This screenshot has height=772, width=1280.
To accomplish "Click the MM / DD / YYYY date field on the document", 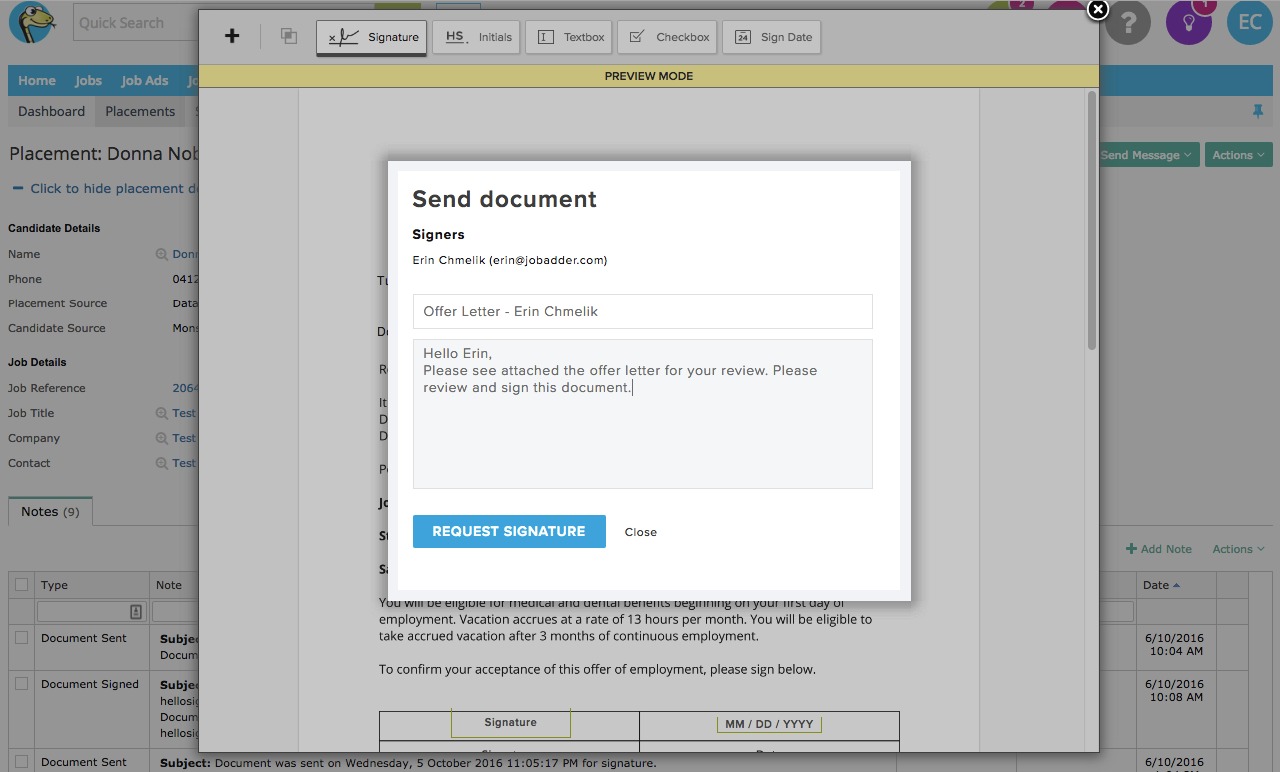I will (769, 724).
